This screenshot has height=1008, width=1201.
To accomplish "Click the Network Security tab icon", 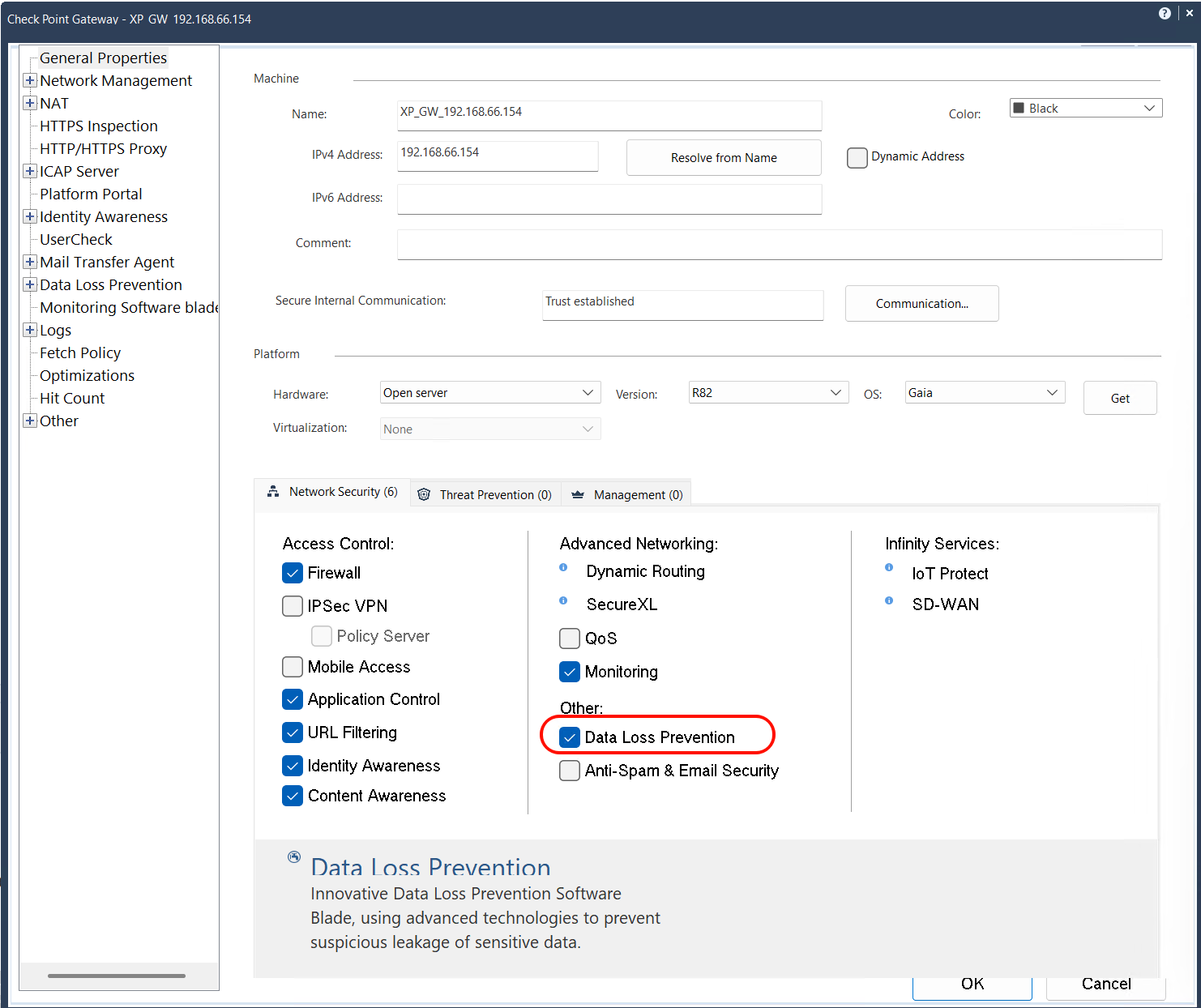I will pos(273,492).
